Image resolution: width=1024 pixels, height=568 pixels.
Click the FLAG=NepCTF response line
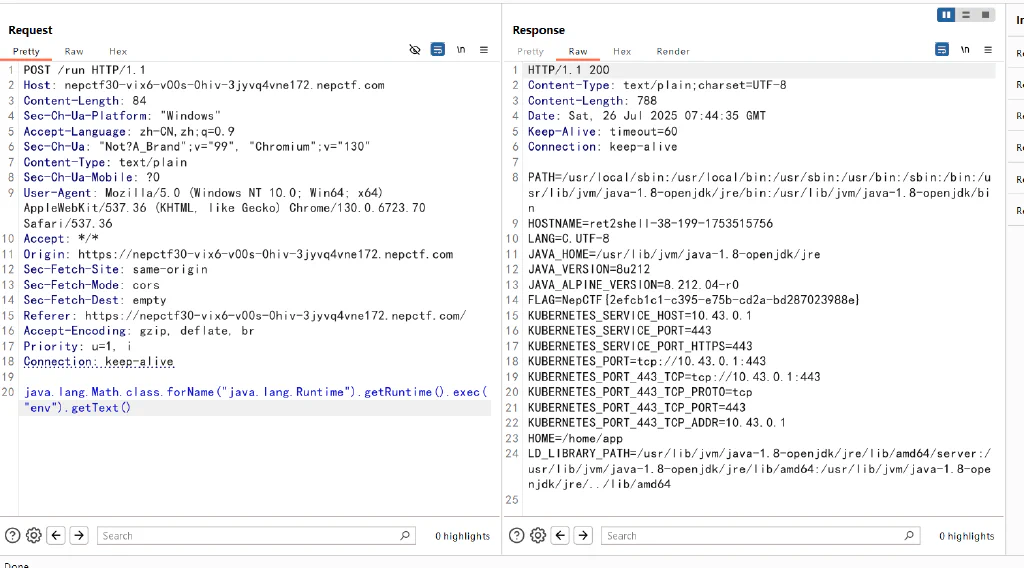pos(694,300)
